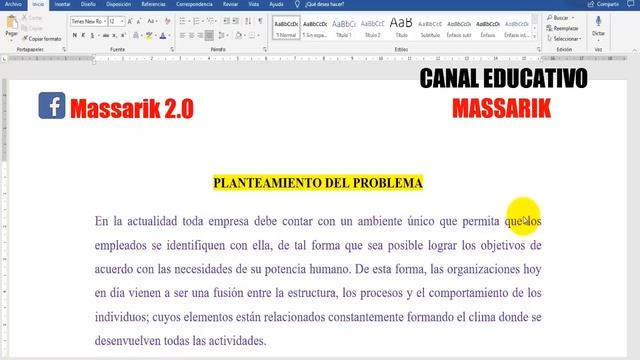The height and width of the screenshot is (360, 640).
Task: Apply Normal style
Action: click(x=286, y=28)
